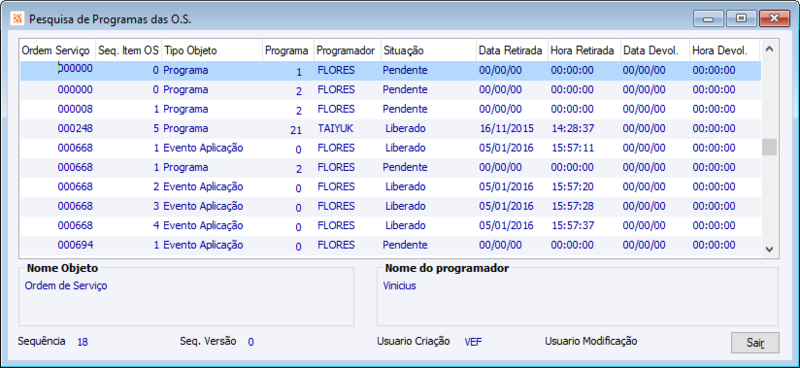Click Programa value 21 cell
The height and width of the screenshot is (368, 800).
tap(296, 130)
